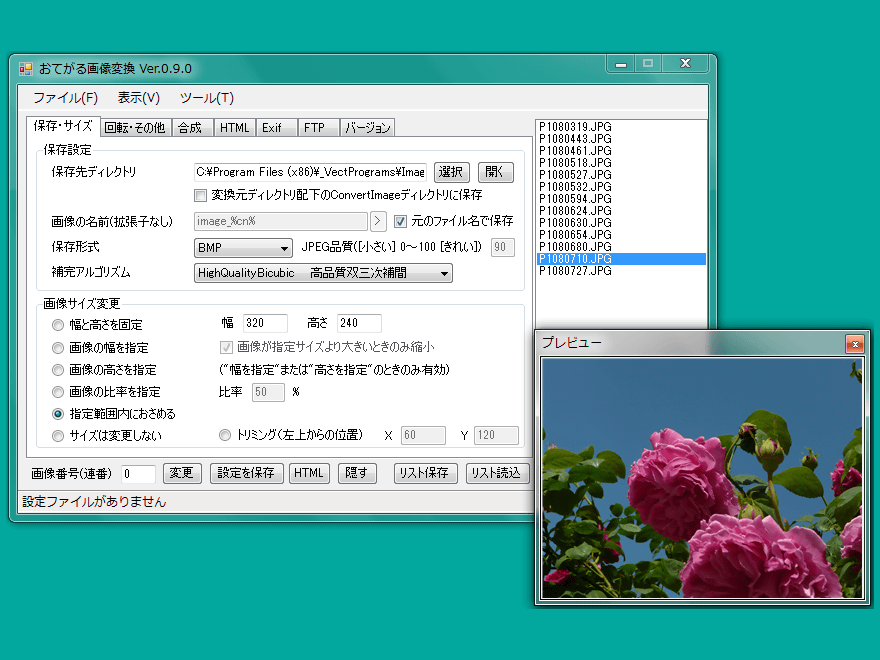Select P1080624.JPG in file list
The image size is (880, 660).
621,211
